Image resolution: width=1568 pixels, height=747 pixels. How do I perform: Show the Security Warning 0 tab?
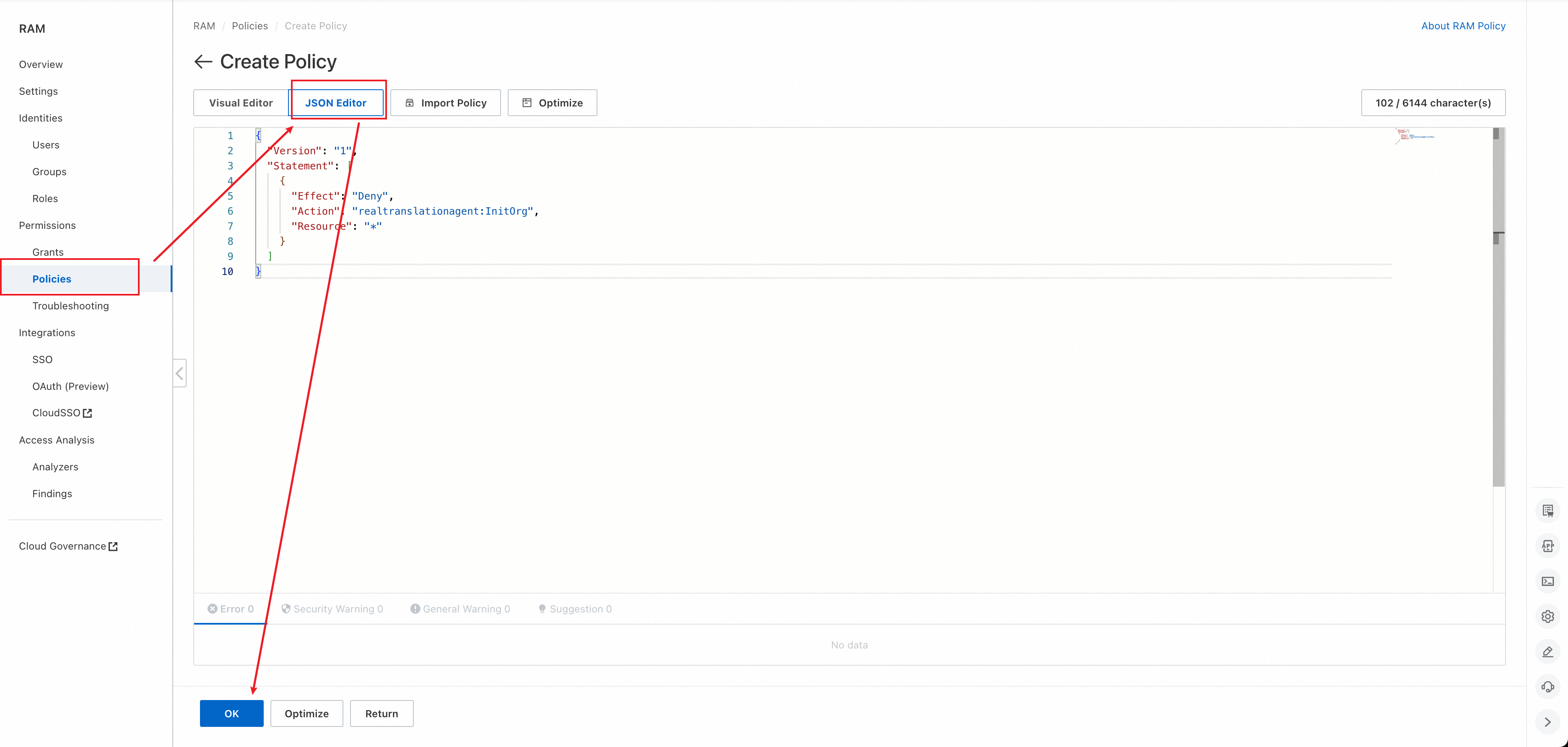[332, 609]
